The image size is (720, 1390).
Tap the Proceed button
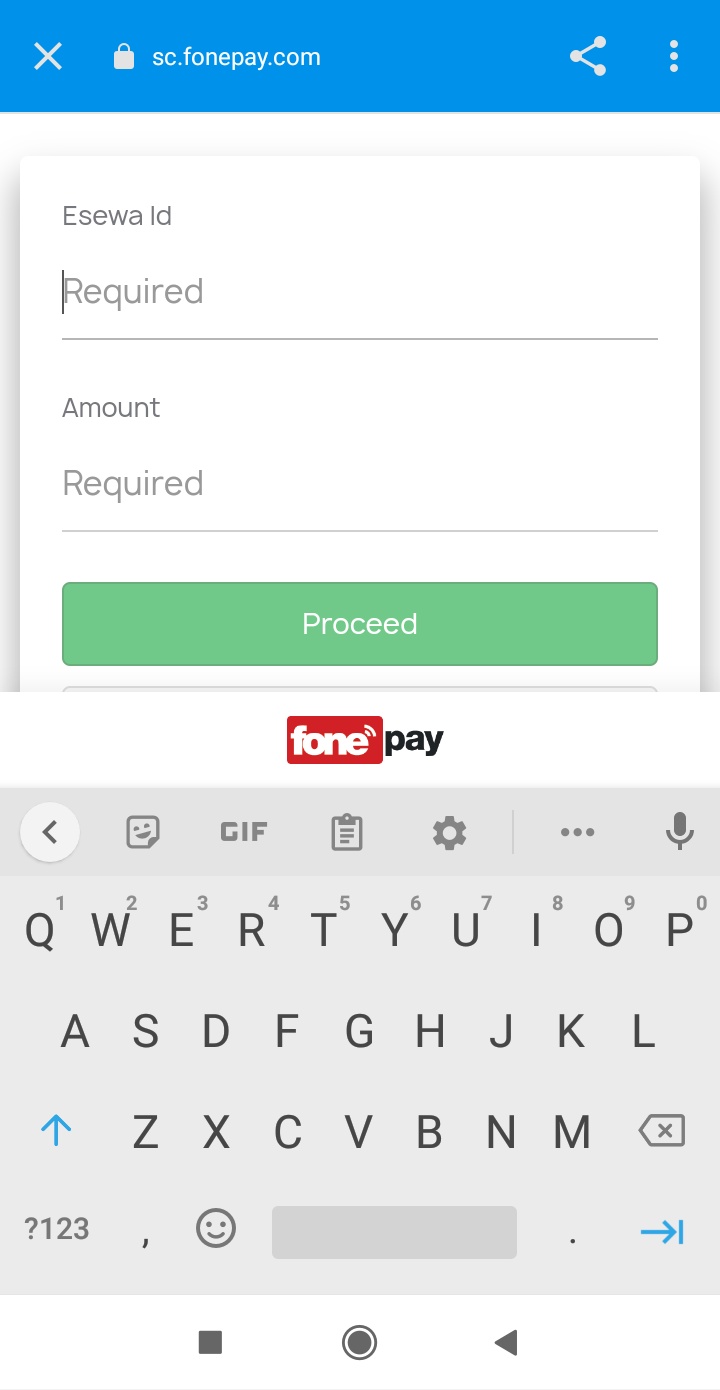pyautogui.click(x=360, y=623)
